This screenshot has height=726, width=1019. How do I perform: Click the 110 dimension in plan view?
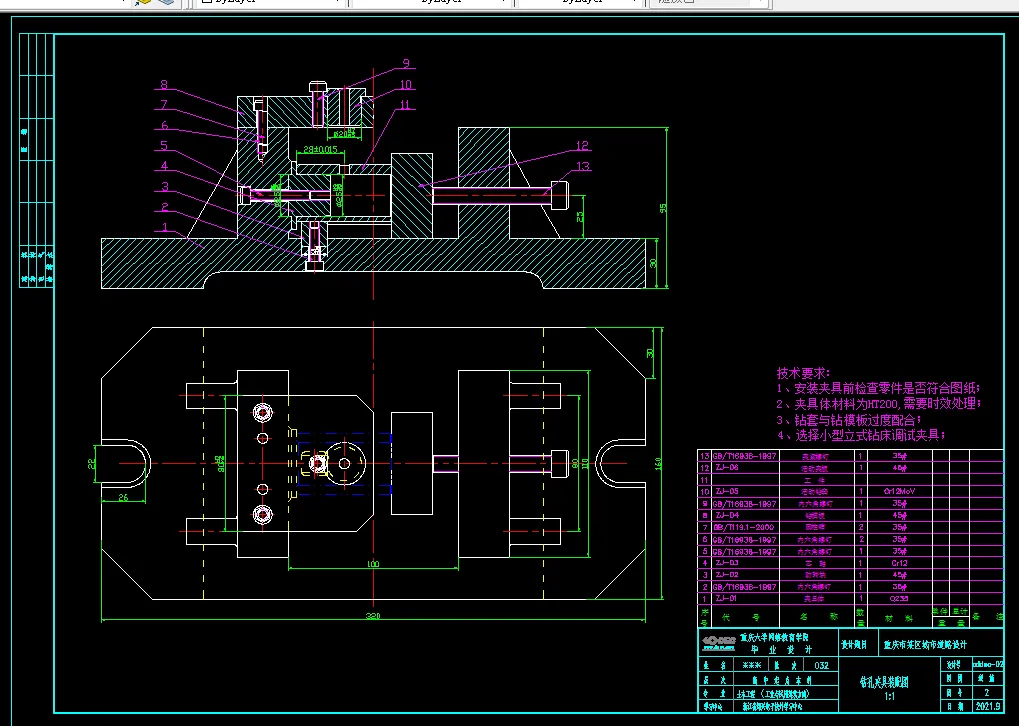[x=585, y=463]
